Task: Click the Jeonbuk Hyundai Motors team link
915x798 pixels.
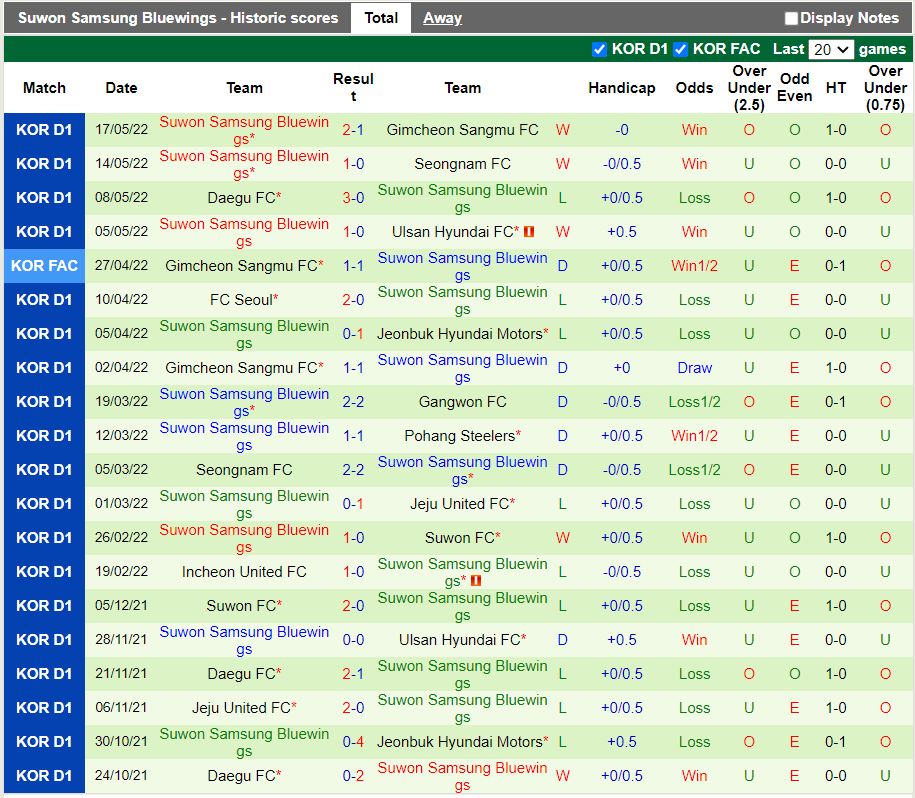Action: coord(462,333)
